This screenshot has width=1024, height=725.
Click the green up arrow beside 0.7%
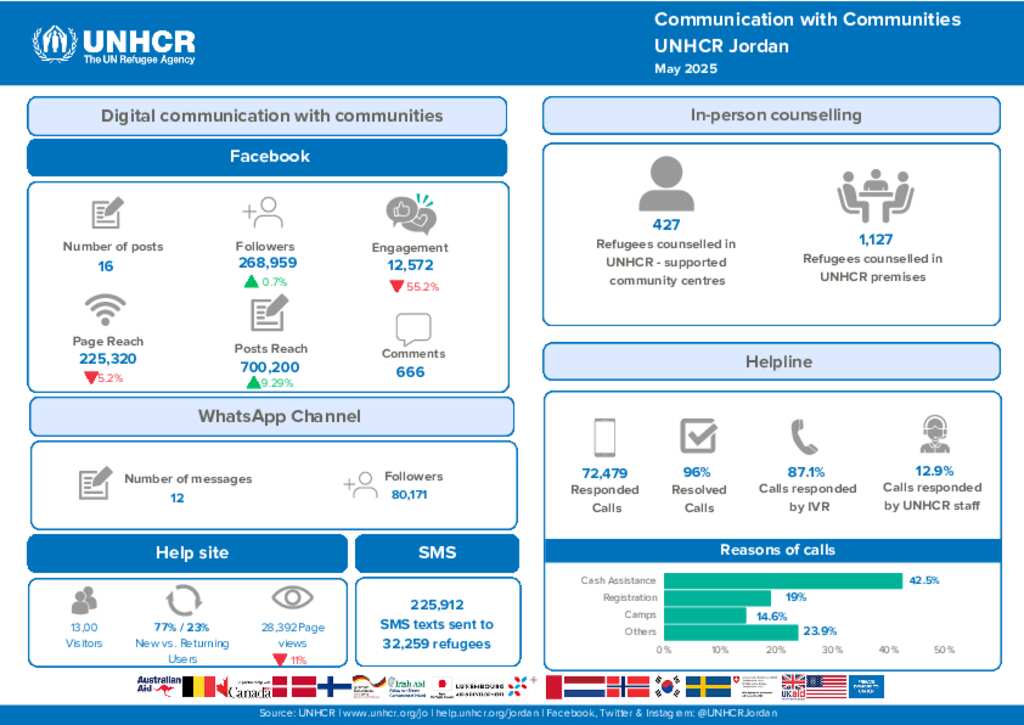click(x=251, y=282)
